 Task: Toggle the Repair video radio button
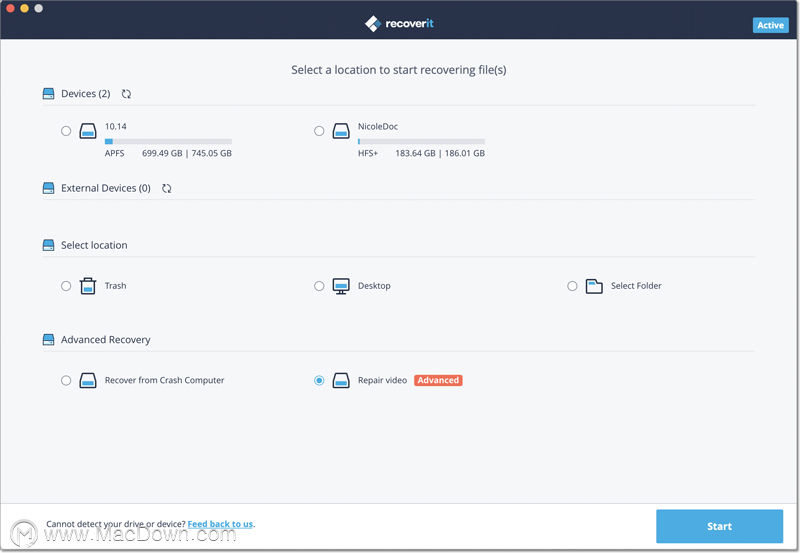tap(319, 381)
